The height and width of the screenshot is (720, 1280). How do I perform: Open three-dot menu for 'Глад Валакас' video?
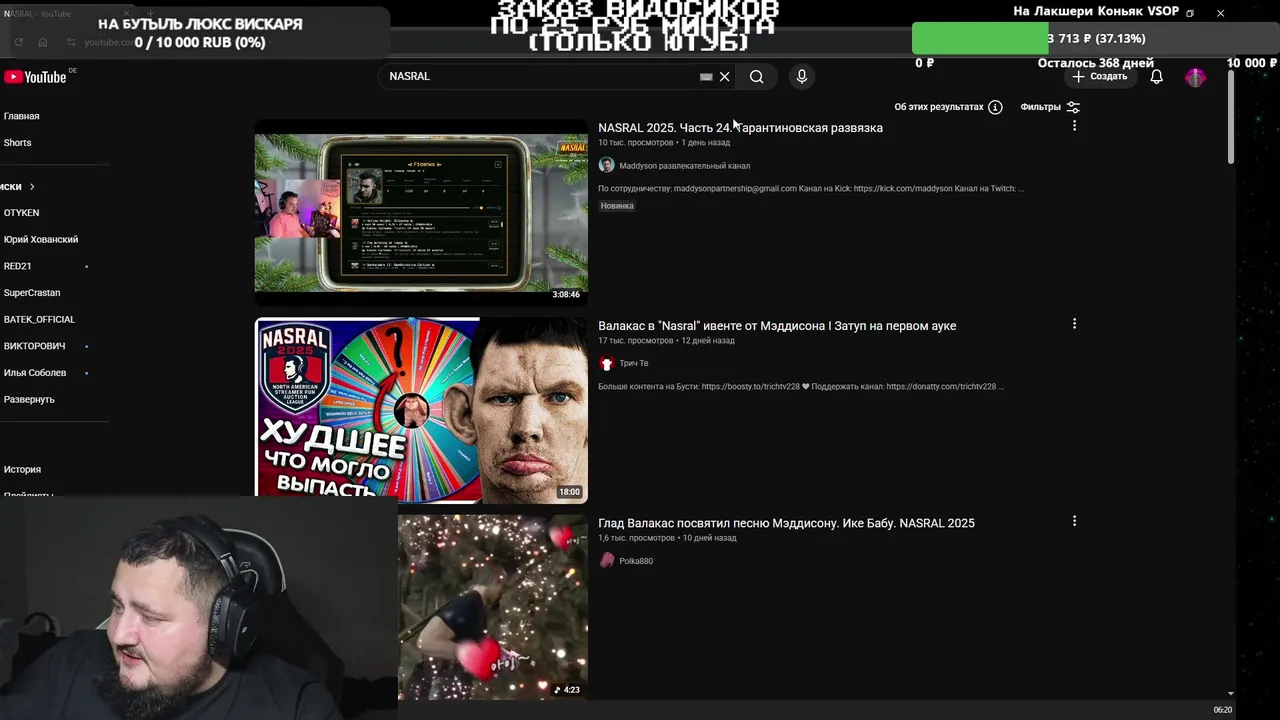pyautogui.click(x=1074, y=521)
